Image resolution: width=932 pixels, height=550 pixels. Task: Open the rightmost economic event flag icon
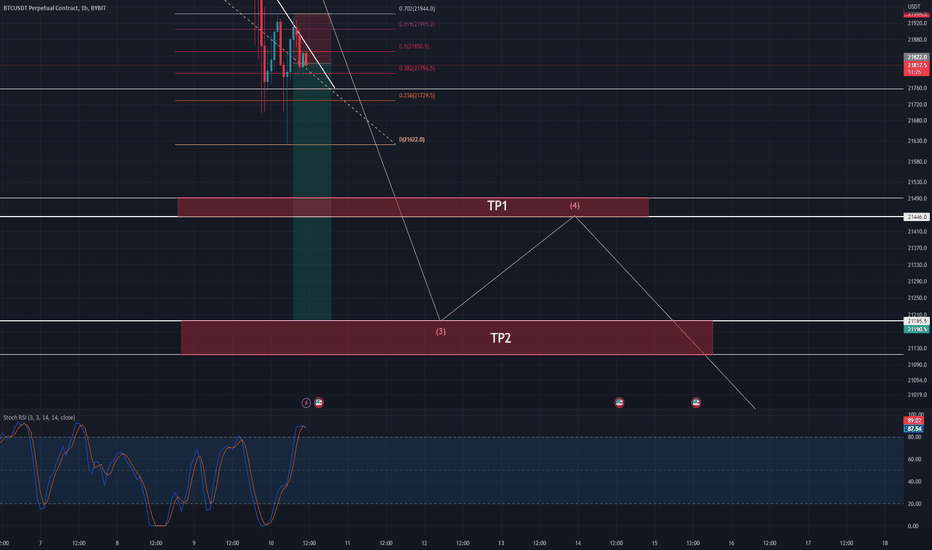696,403
